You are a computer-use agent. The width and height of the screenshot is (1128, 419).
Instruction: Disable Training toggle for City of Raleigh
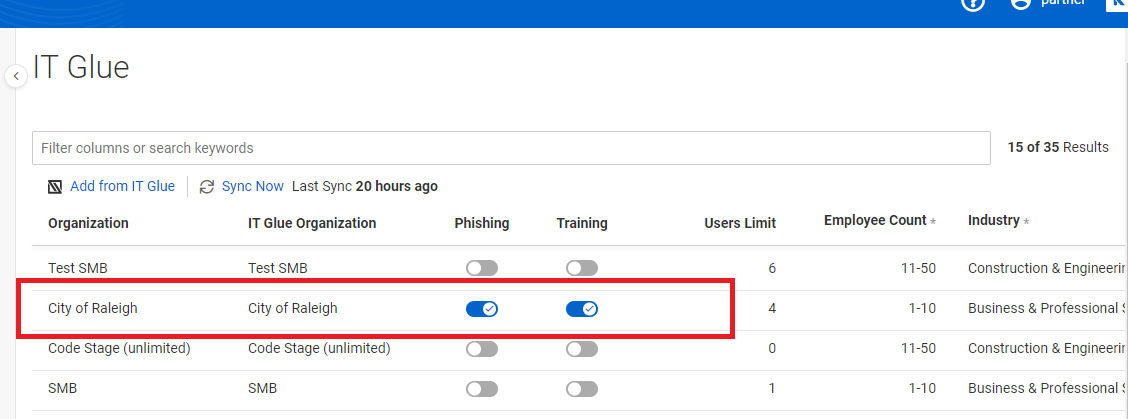(582, 309)
